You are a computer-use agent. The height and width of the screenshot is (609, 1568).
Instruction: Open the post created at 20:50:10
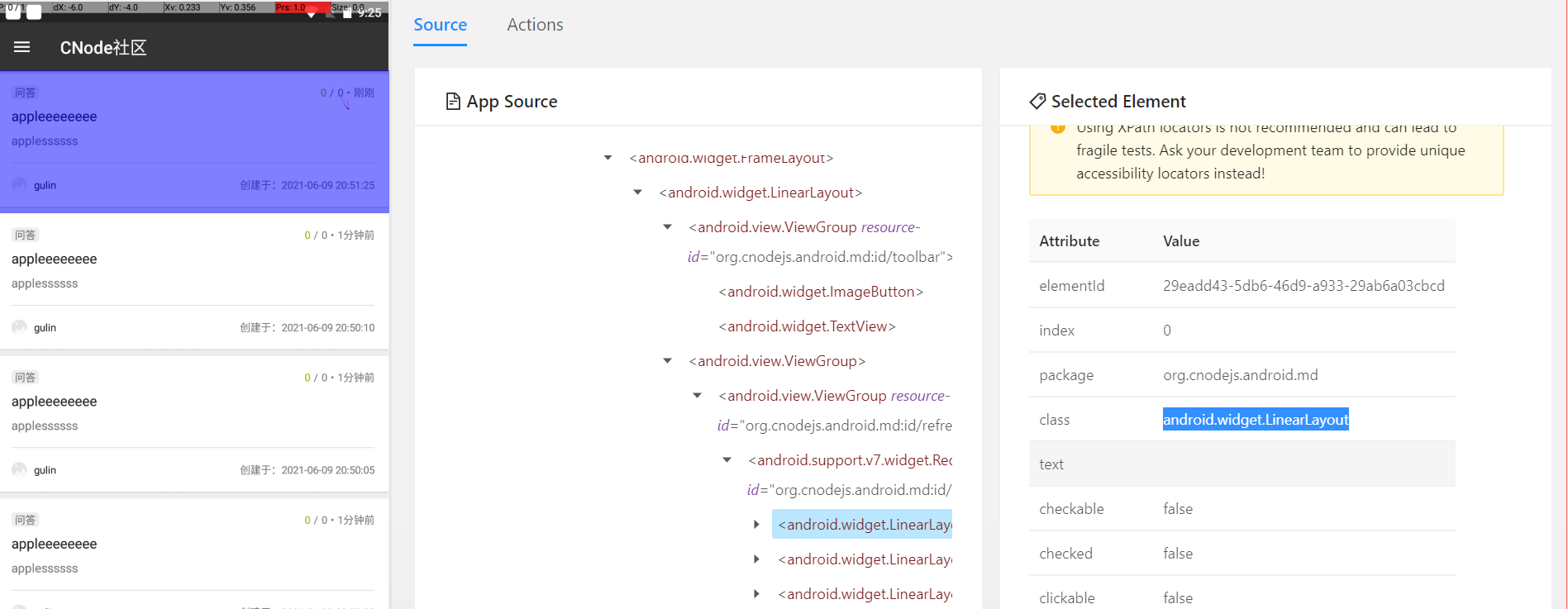point(194,273)
